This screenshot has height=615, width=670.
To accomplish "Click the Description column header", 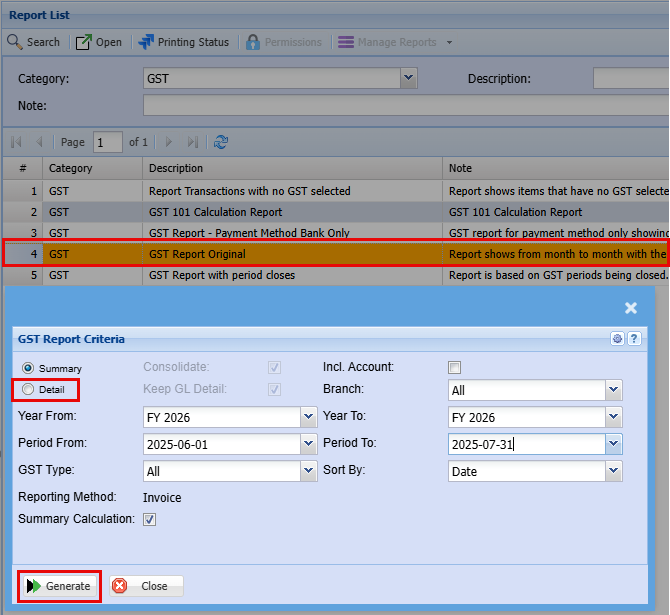I will [x=176, y=168].
